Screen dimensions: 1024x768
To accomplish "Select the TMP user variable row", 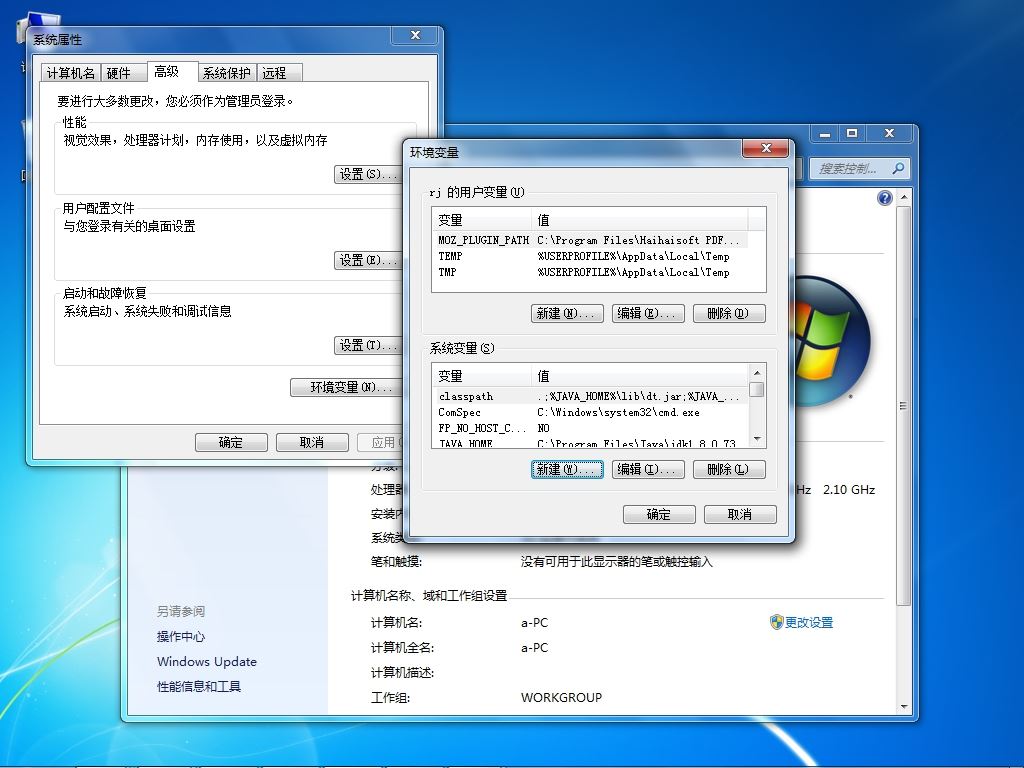I will click(590, 272).
